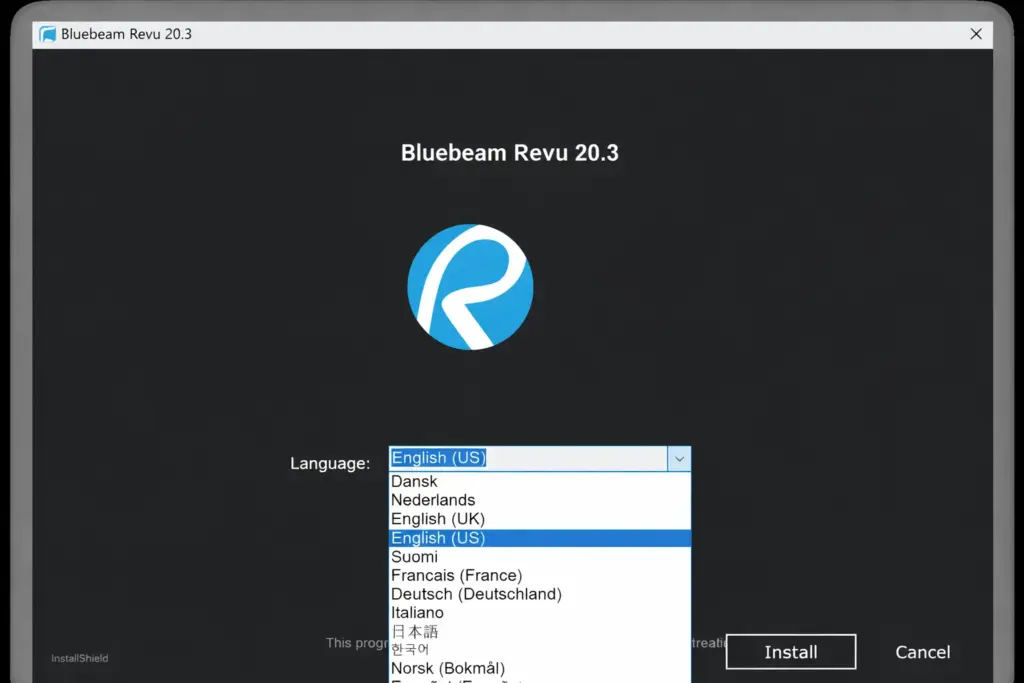Choose Deutsch (Deutschland) from the list
The image size is (1024, 683).
476,594
